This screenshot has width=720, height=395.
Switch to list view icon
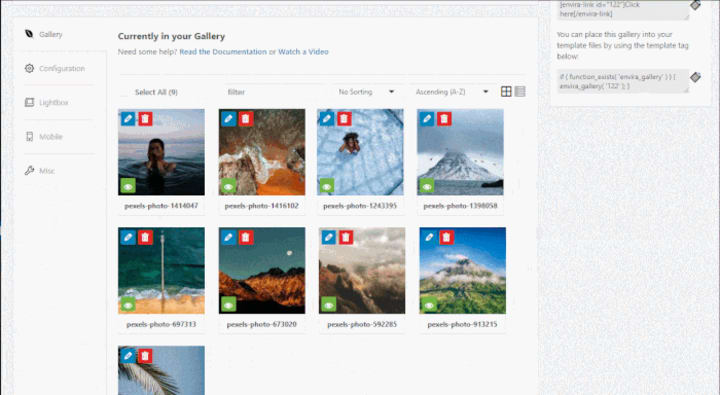[520, 91]
